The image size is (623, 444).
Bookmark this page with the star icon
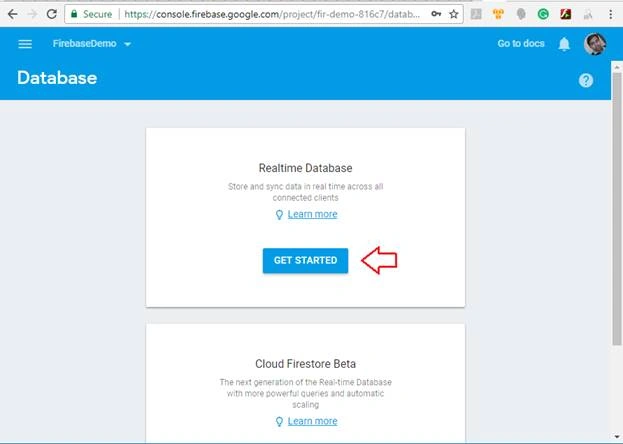point(454,14)
